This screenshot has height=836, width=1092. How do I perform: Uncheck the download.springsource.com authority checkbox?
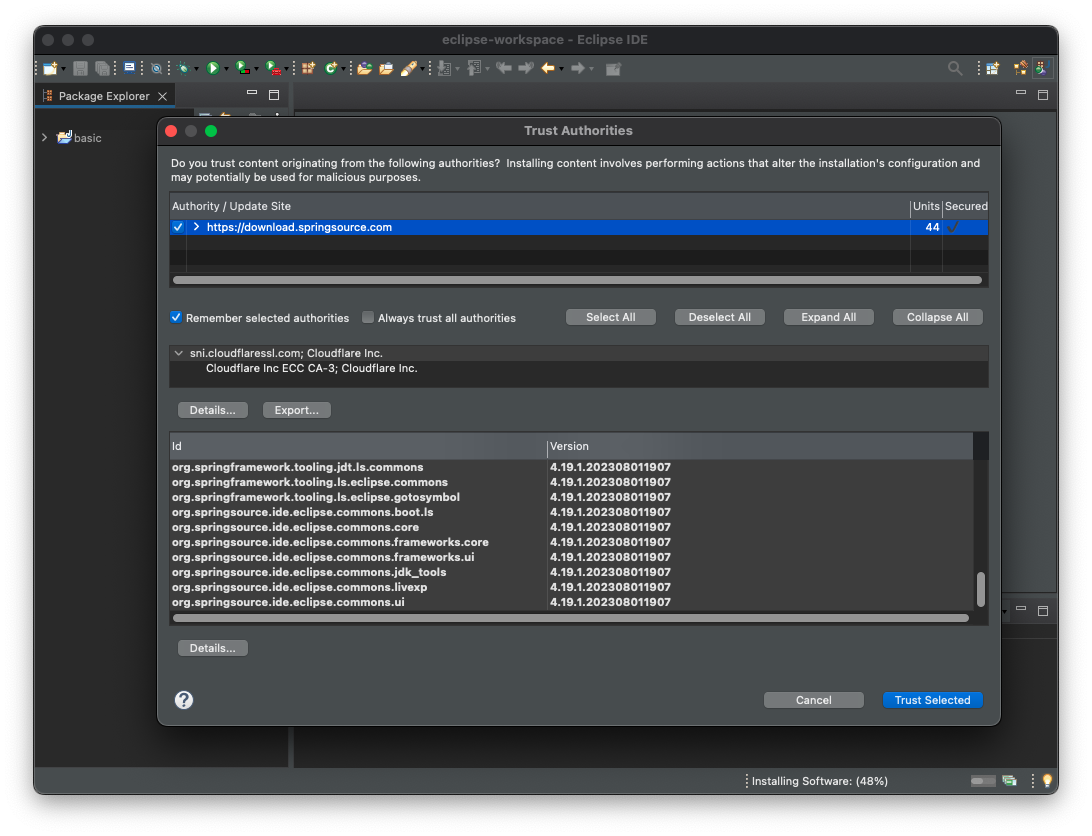178,227
